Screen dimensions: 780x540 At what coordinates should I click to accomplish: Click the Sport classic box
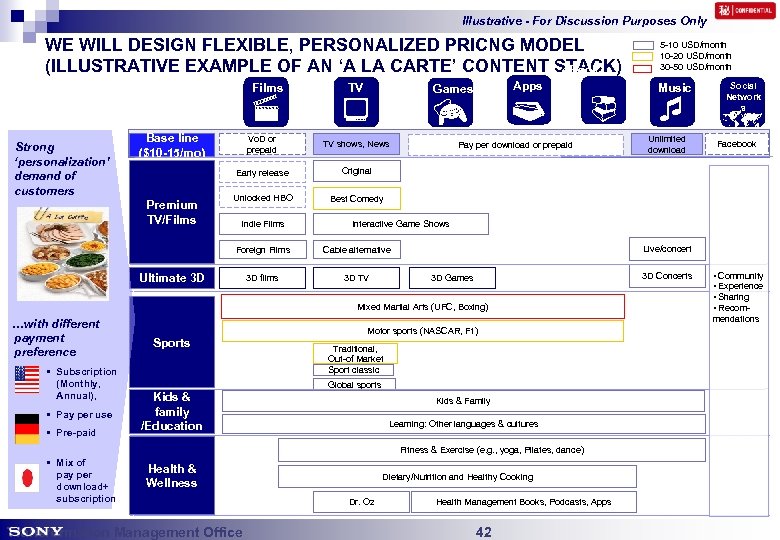click(354, 370)
